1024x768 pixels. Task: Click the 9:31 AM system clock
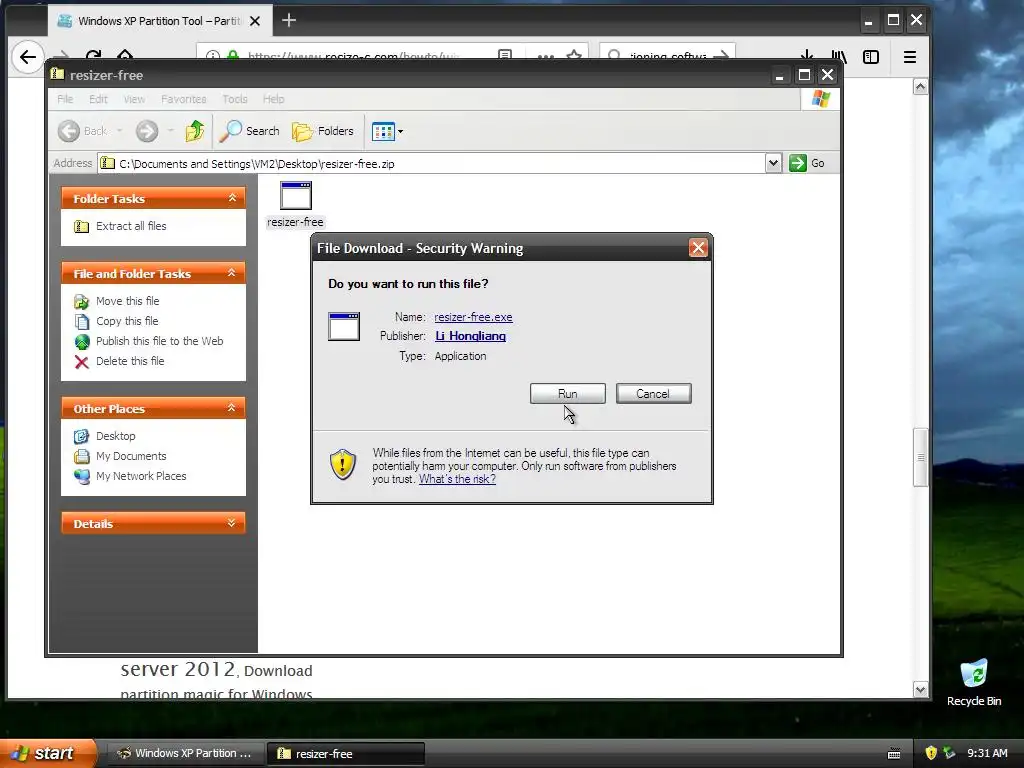point(987,753)
